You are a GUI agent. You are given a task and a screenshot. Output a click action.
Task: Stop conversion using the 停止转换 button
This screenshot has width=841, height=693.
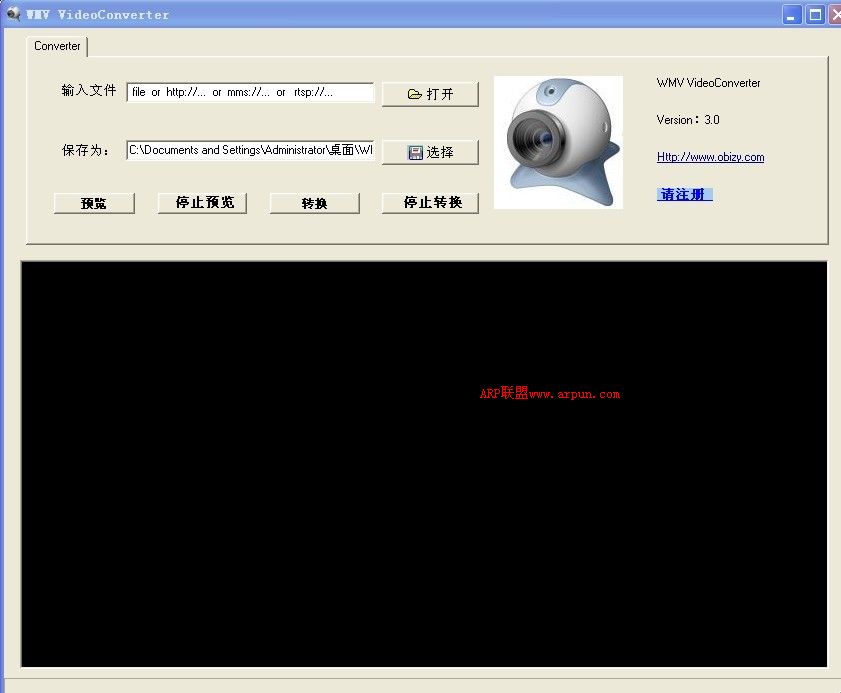coord(430,202)
